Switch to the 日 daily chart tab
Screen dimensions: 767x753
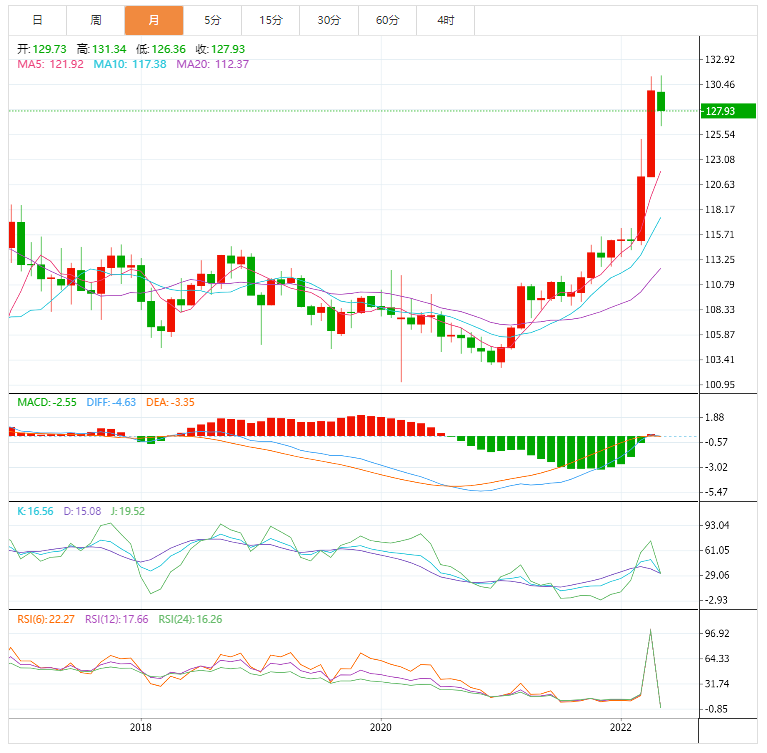click(x=37, y=20)
